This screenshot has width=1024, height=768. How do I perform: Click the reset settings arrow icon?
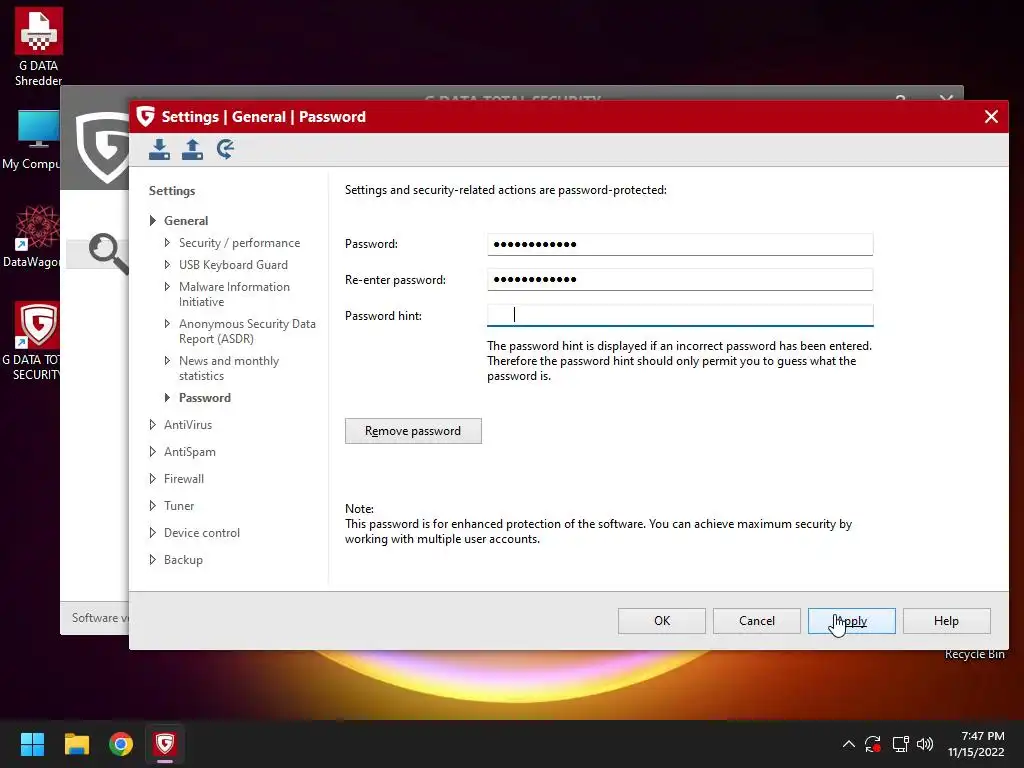tap(225, 150)
